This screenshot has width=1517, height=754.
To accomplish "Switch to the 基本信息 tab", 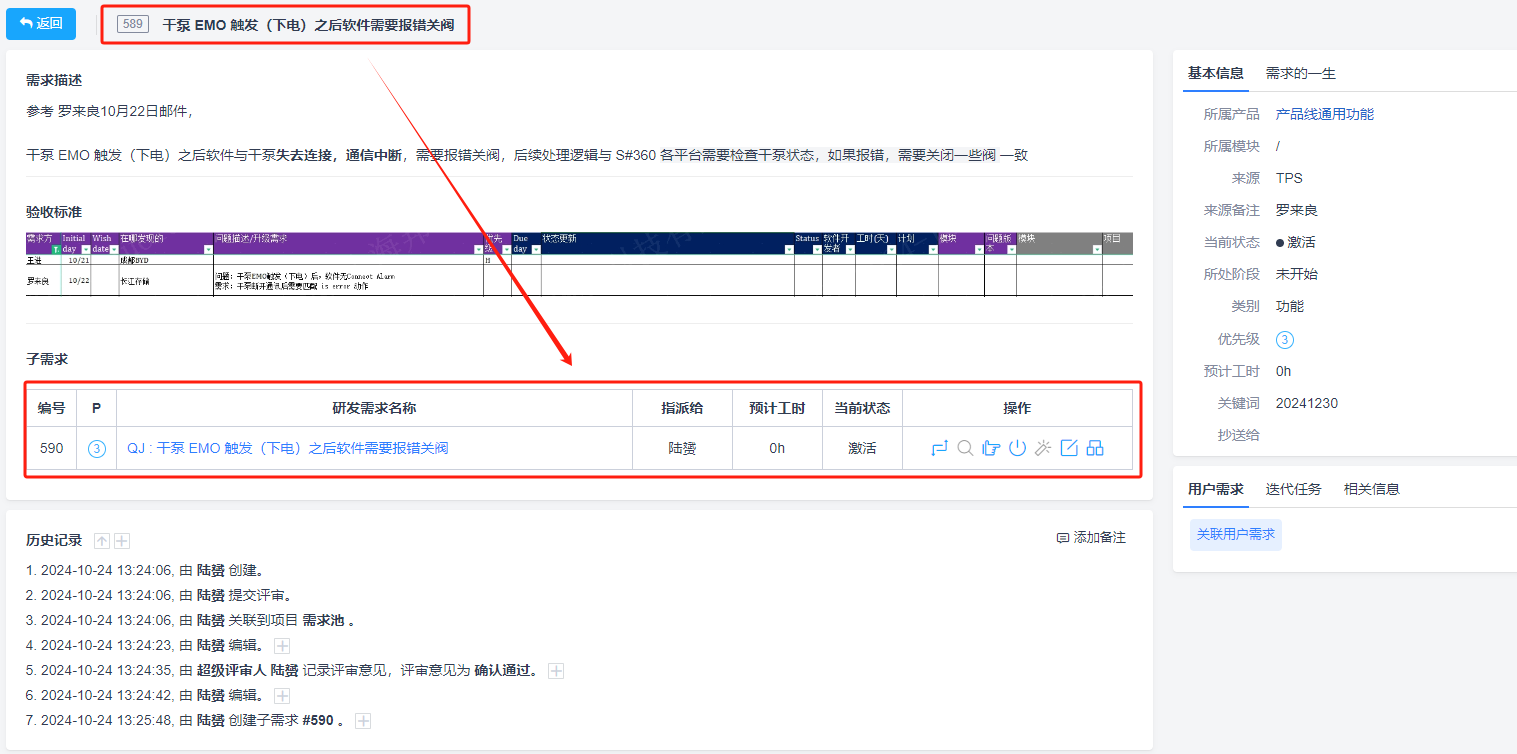I will tap(1216, 73).
